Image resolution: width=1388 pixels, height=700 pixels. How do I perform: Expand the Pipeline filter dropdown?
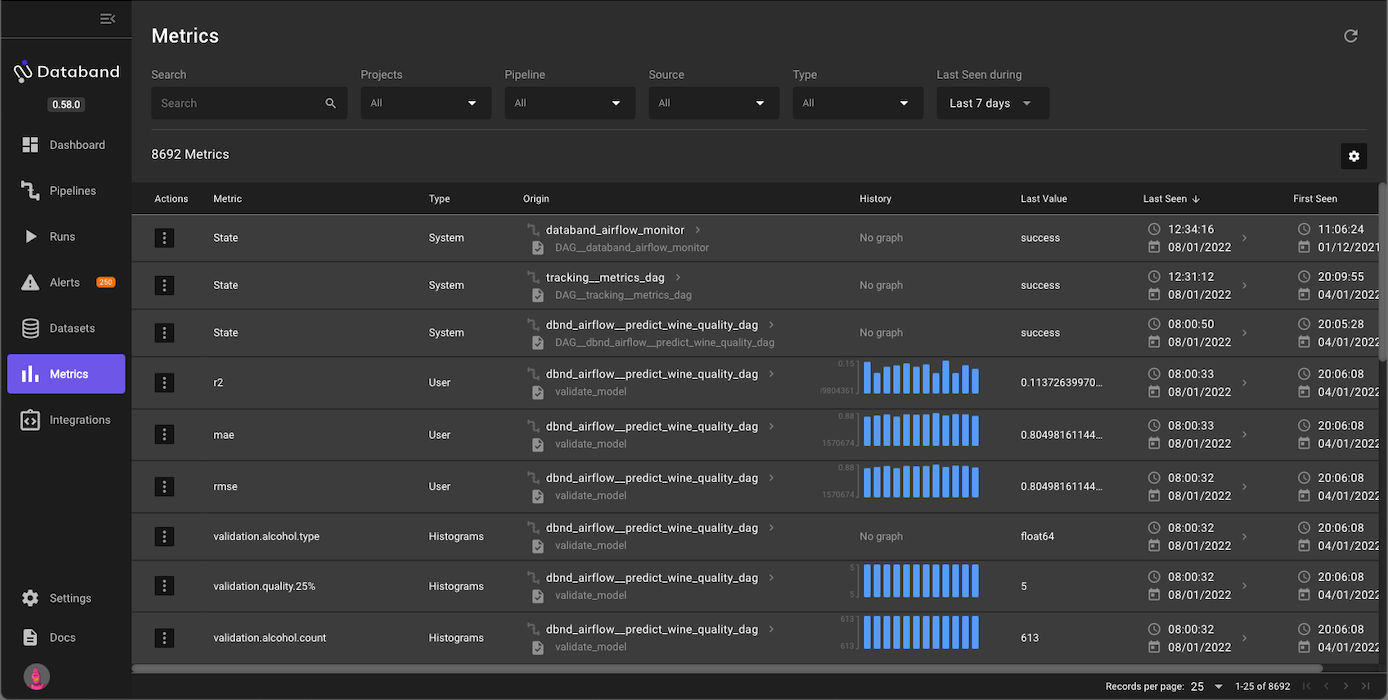569,103
